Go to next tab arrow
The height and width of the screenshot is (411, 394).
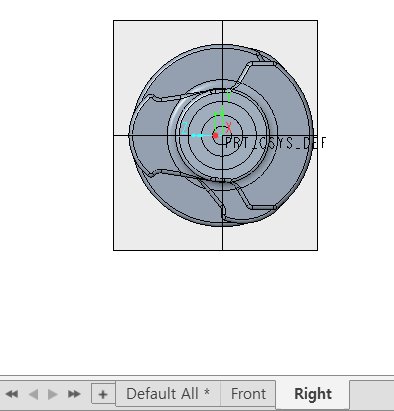53,394
